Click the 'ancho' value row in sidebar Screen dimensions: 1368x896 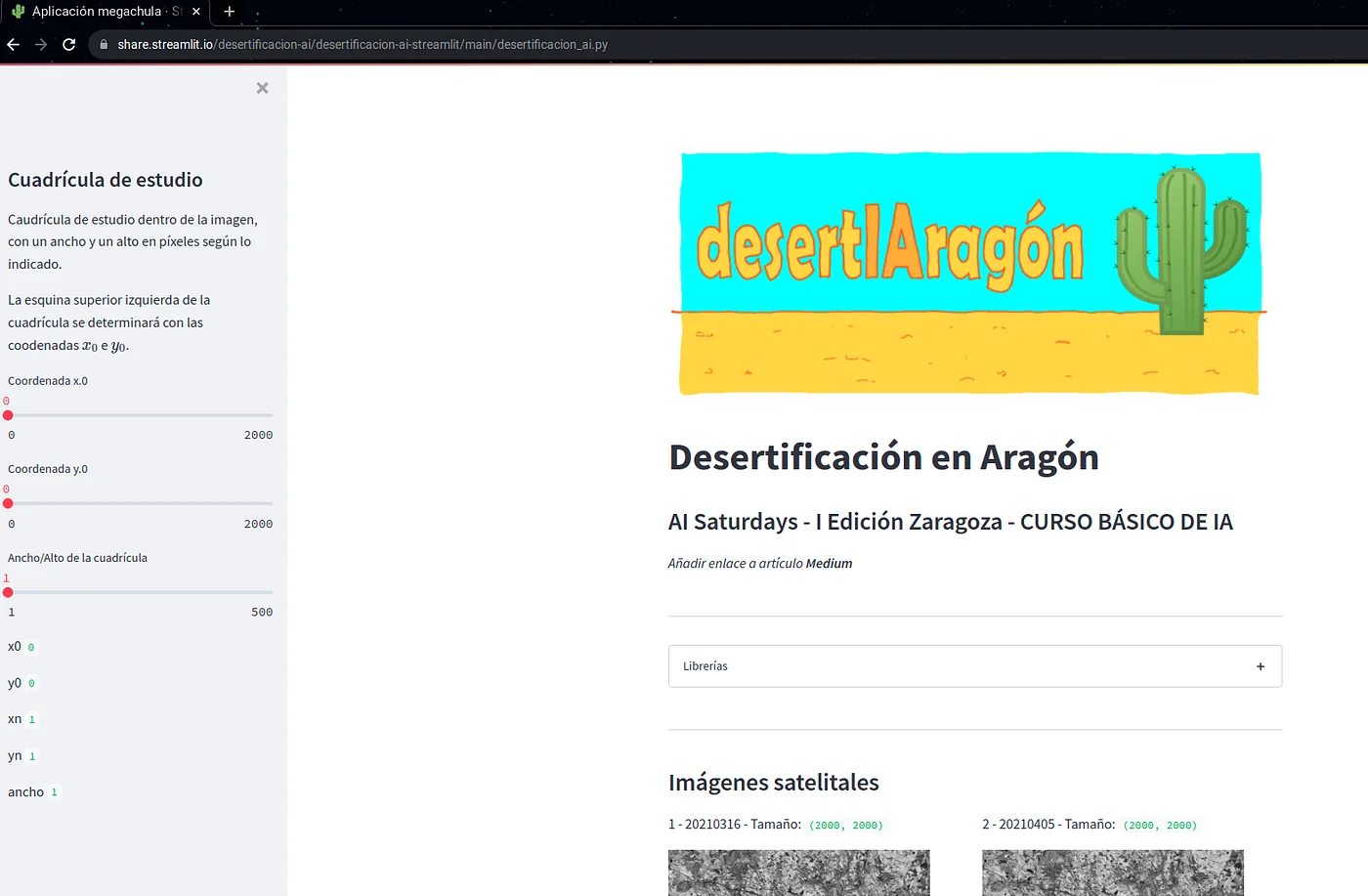coord(33,792)
